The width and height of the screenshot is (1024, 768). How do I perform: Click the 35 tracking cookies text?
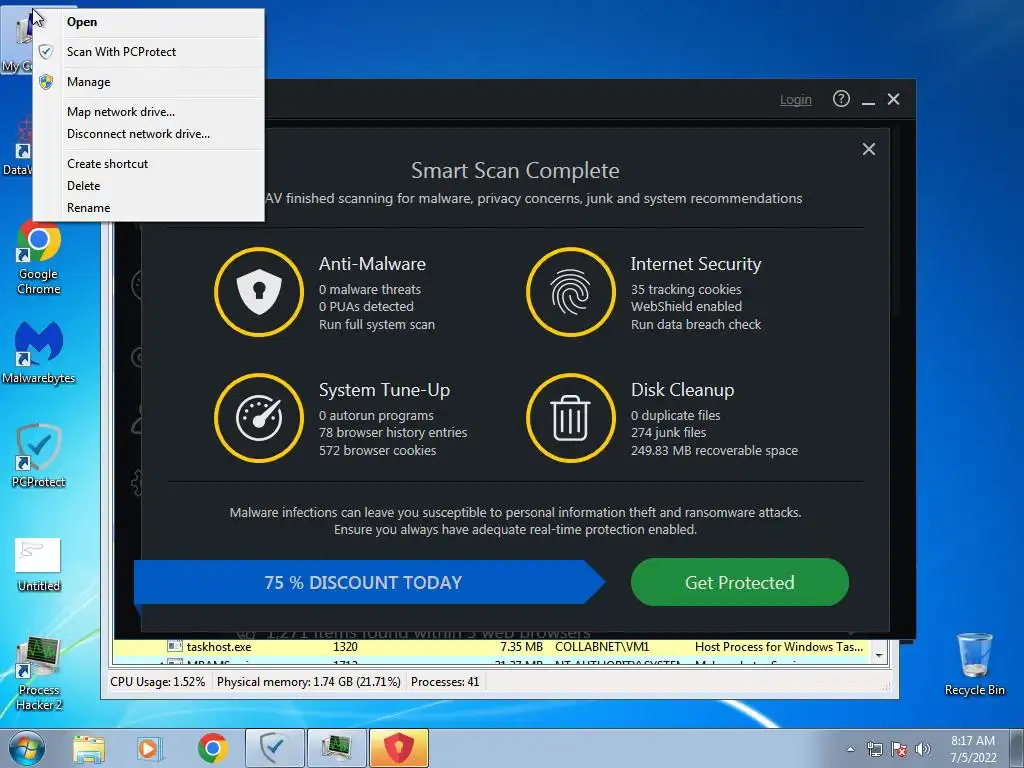coord(686,289)
